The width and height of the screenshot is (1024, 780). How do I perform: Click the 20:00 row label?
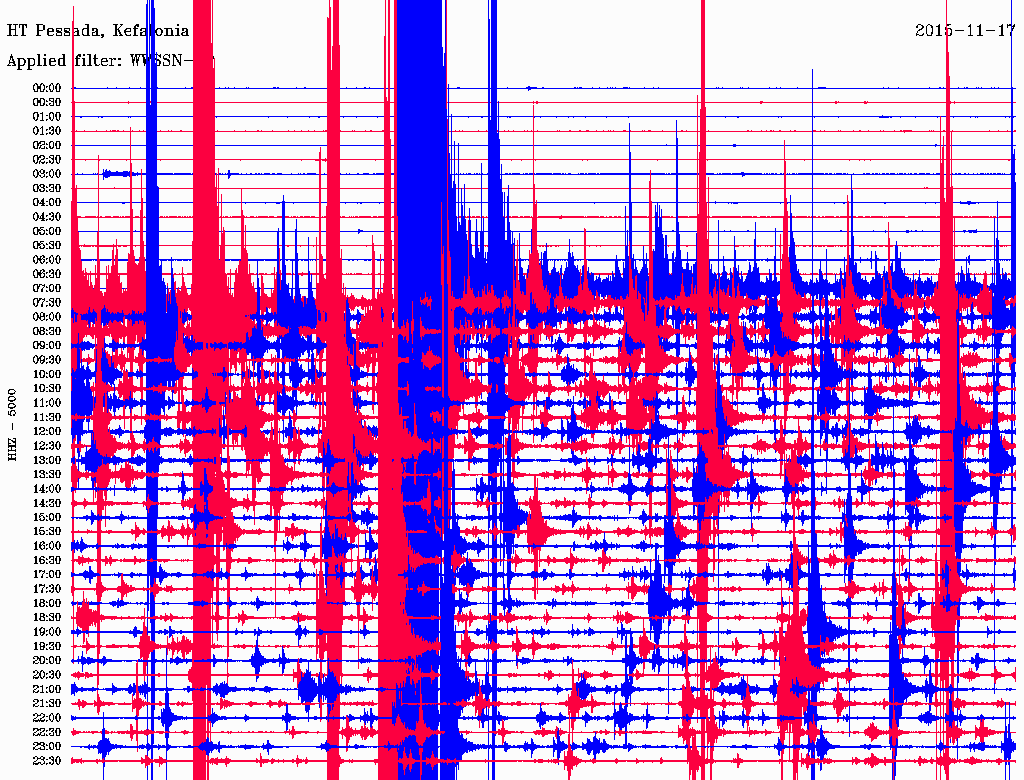coord(47,661)
